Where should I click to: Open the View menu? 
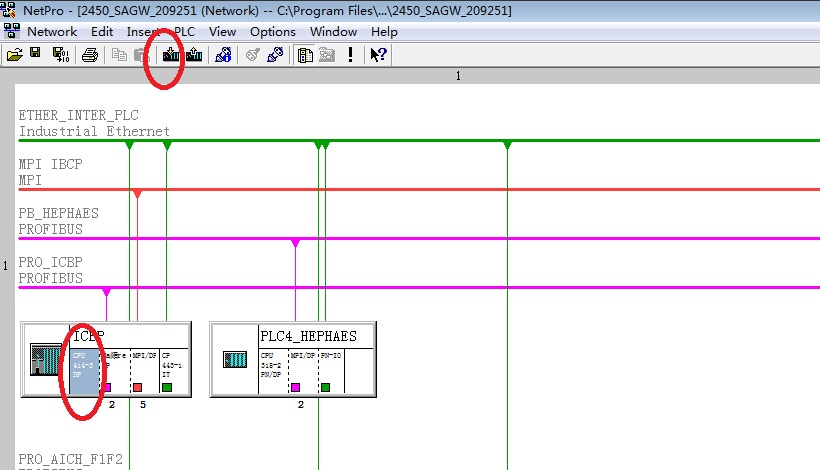coord(222,32)
